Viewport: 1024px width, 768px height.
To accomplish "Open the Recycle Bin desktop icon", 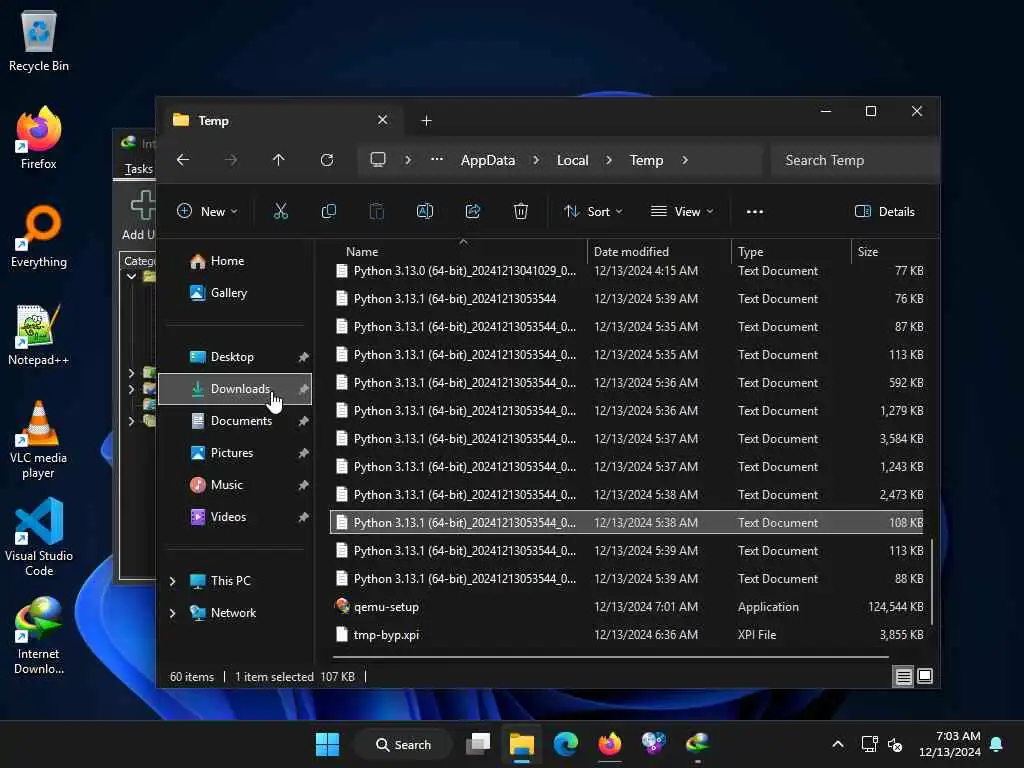I will pos(39,42).
